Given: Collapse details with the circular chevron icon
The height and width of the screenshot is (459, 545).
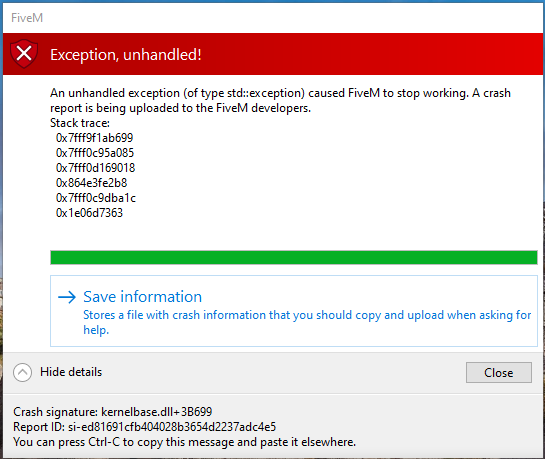Looking at the screenshot, I should (23, 372).
